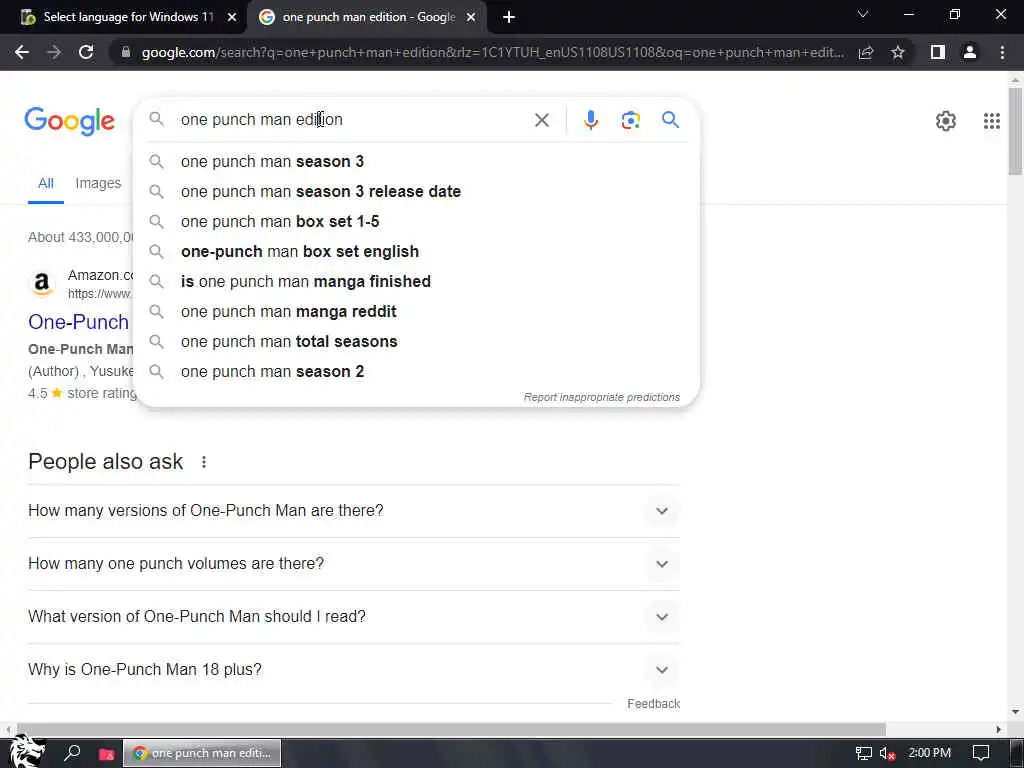Open Chrome three-dot menu
Screen dimensions: 1024x768
click(x=1002, y=52)
